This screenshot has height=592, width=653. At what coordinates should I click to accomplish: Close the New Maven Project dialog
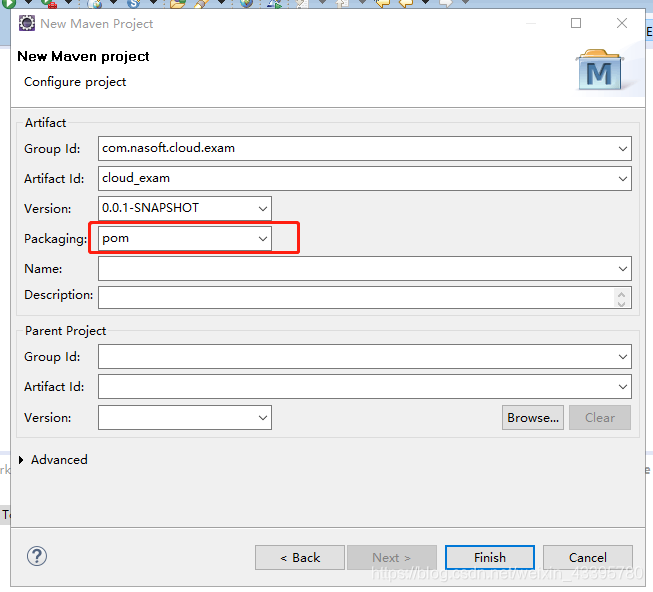coord(622,23)
